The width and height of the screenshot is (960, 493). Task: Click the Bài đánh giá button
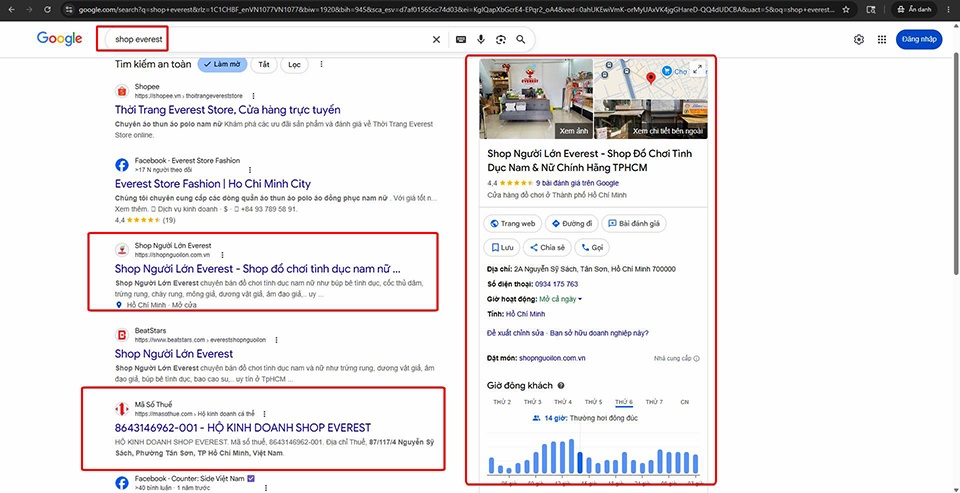[x=634, y=224]
